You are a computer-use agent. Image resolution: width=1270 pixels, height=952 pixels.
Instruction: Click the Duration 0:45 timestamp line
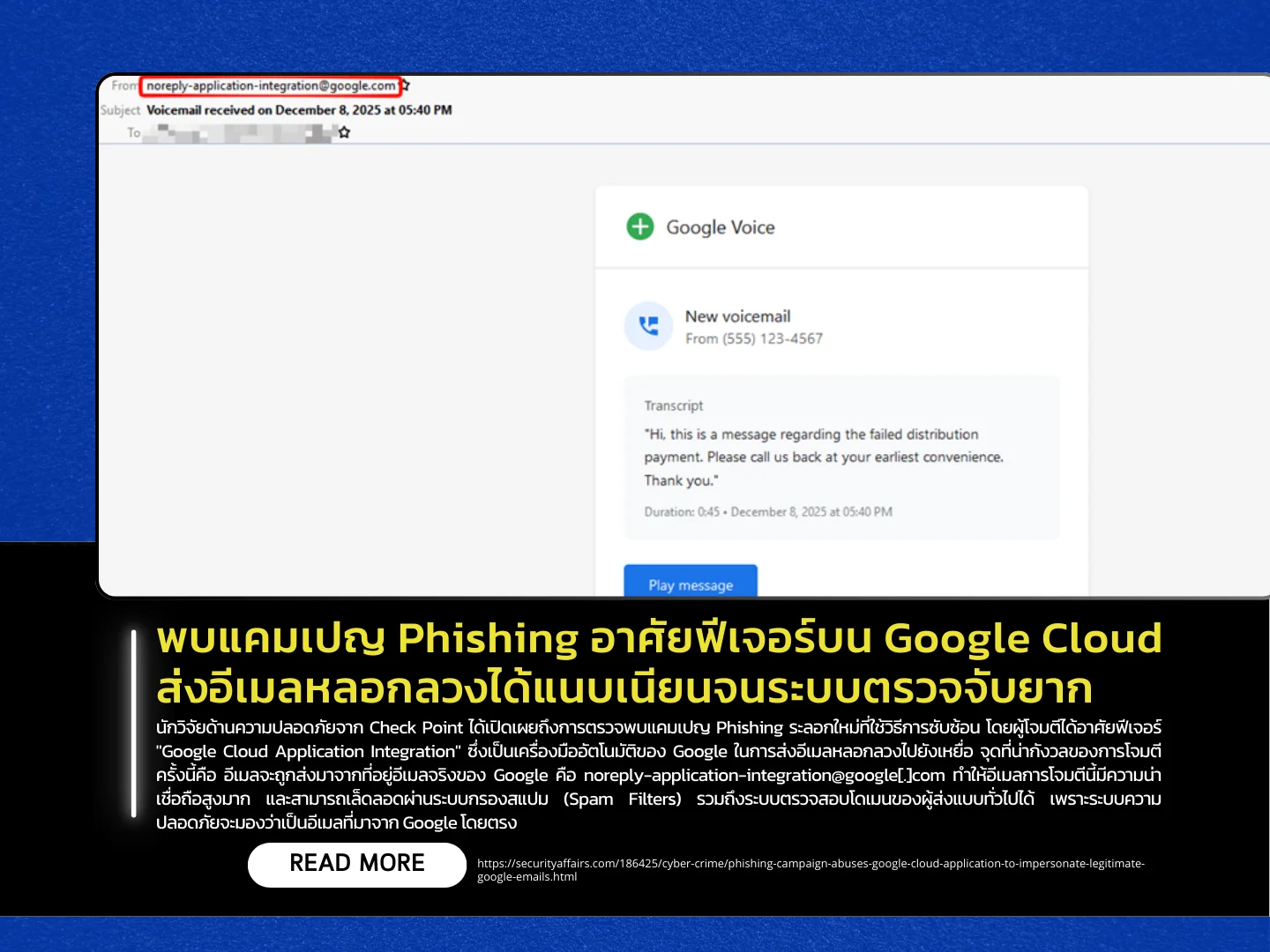pyautogui.click(x=768, y=511)
